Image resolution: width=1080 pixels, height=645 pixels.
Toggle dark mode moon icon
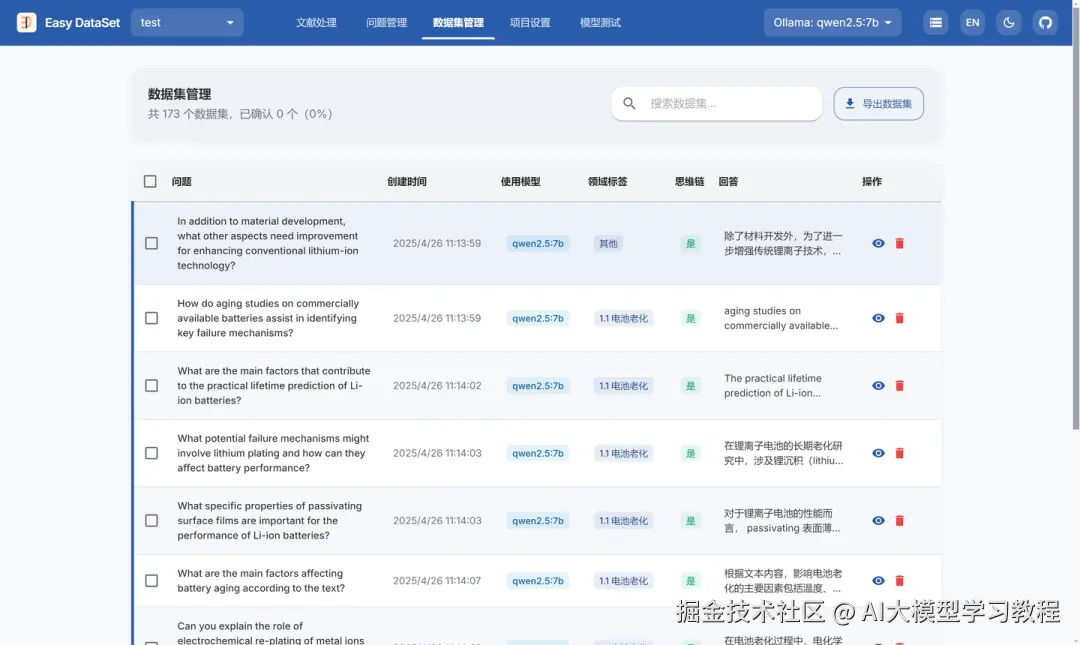(1008, 23)
